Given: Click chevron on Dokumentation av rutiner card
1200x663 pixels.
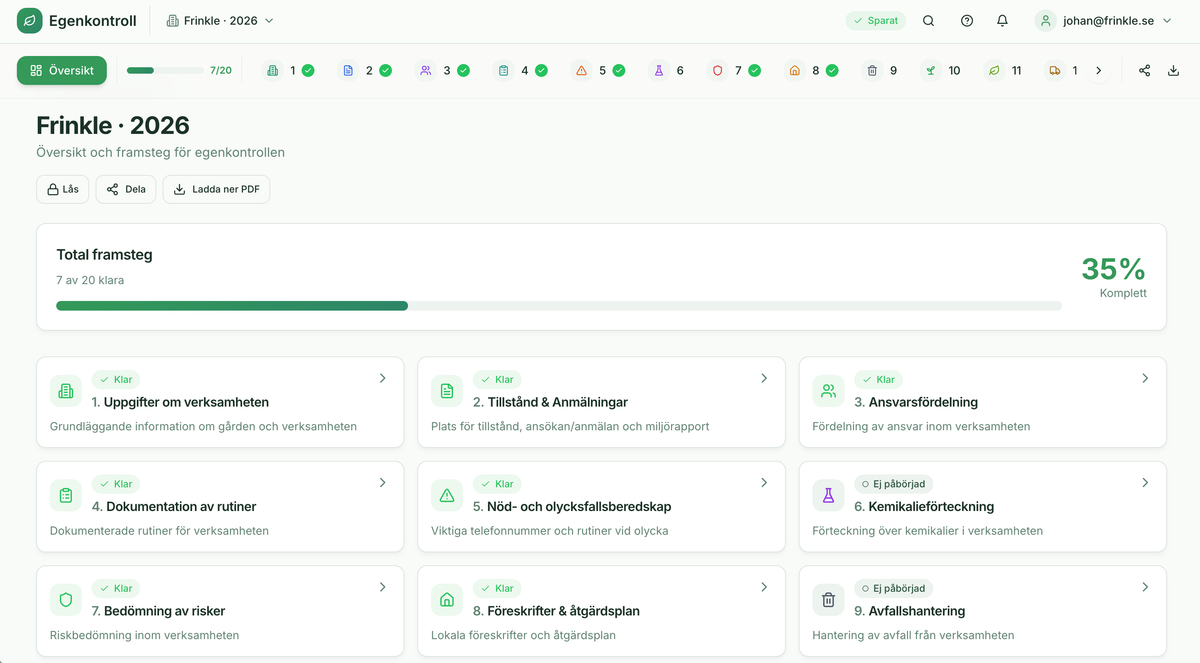Looking at the screenshot, I should (382, 483).
